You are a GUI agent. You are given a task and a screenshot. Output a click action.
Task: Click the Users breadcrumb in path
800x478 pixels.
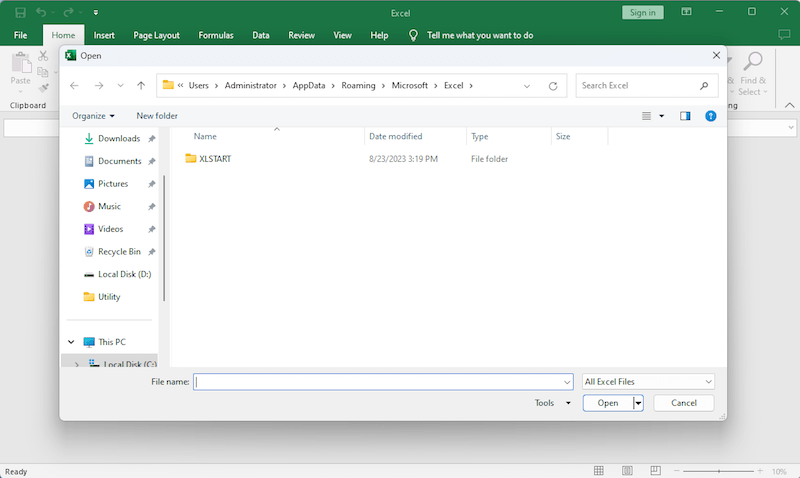[x=198, y=85]
